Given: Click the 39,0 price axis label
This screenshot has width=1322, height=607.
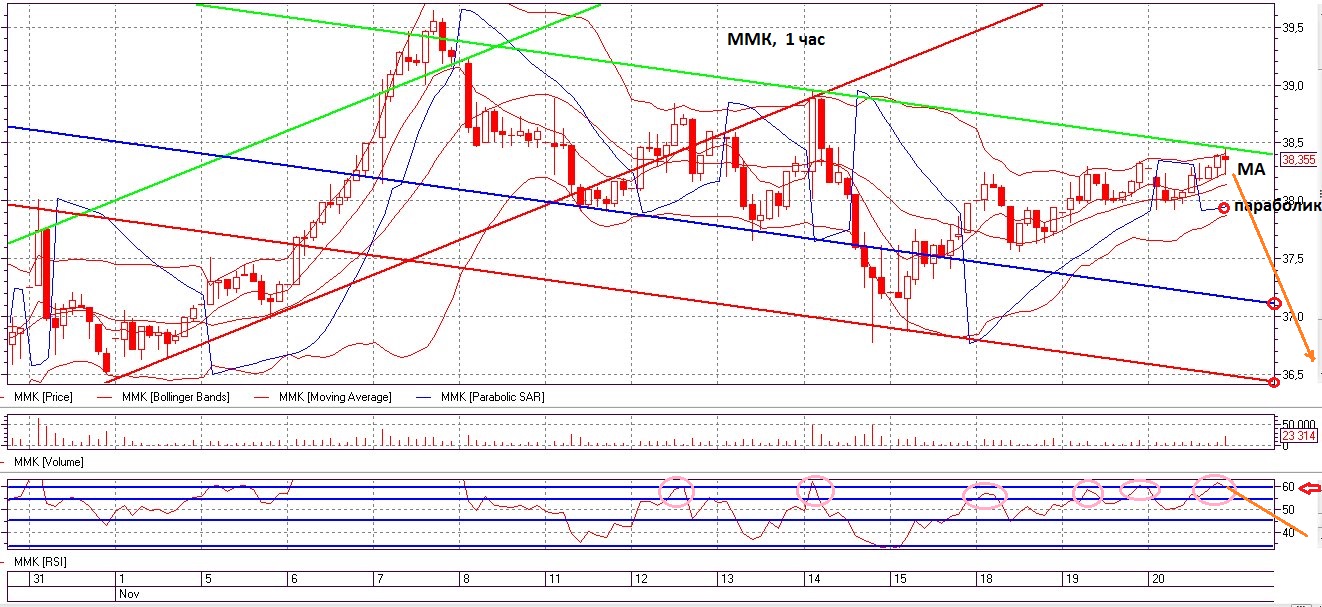Looking at the screenshot, I should (x=1295, y=86).
